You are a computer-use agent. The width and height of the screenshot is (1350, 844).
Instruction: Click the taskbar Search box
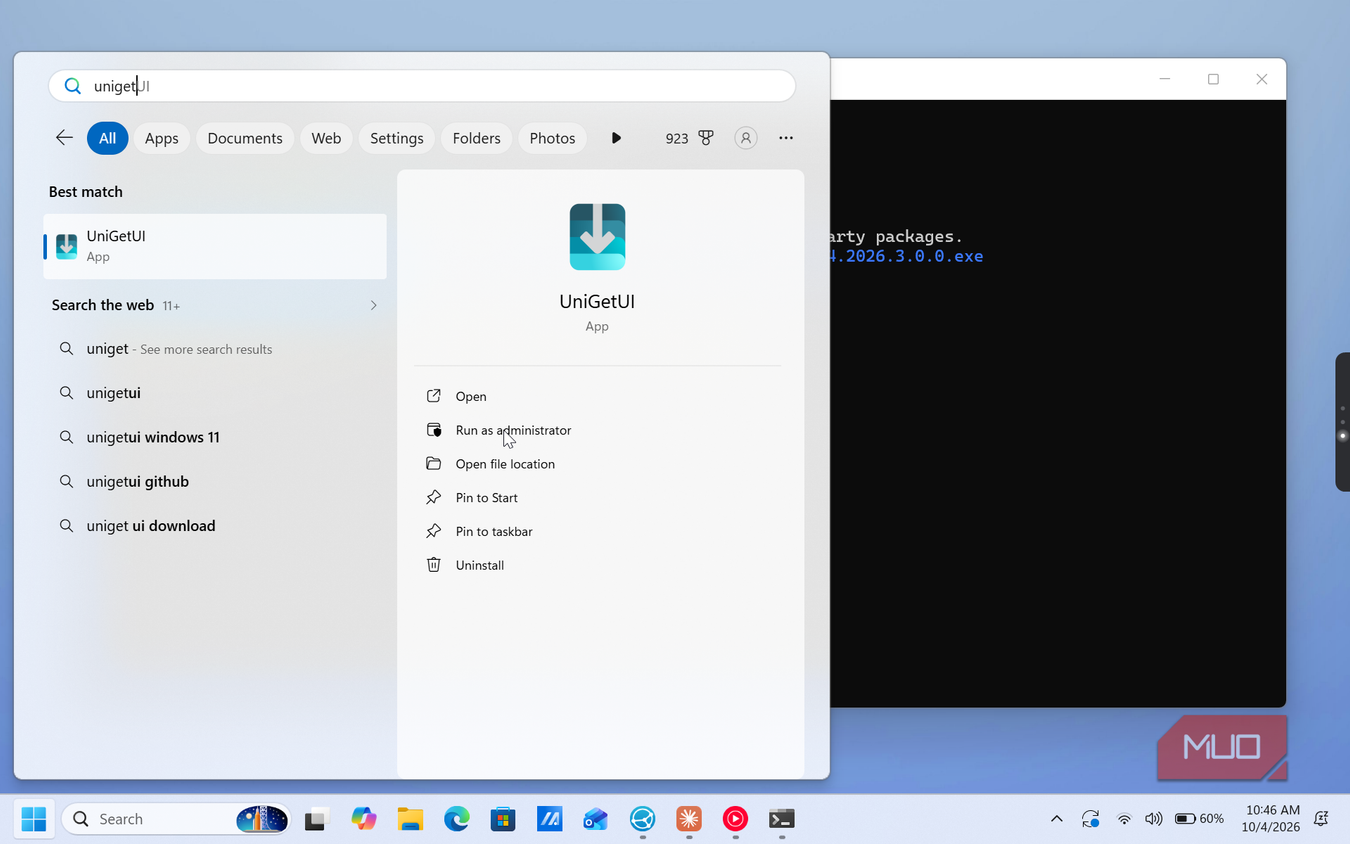(x=176, y=819)
